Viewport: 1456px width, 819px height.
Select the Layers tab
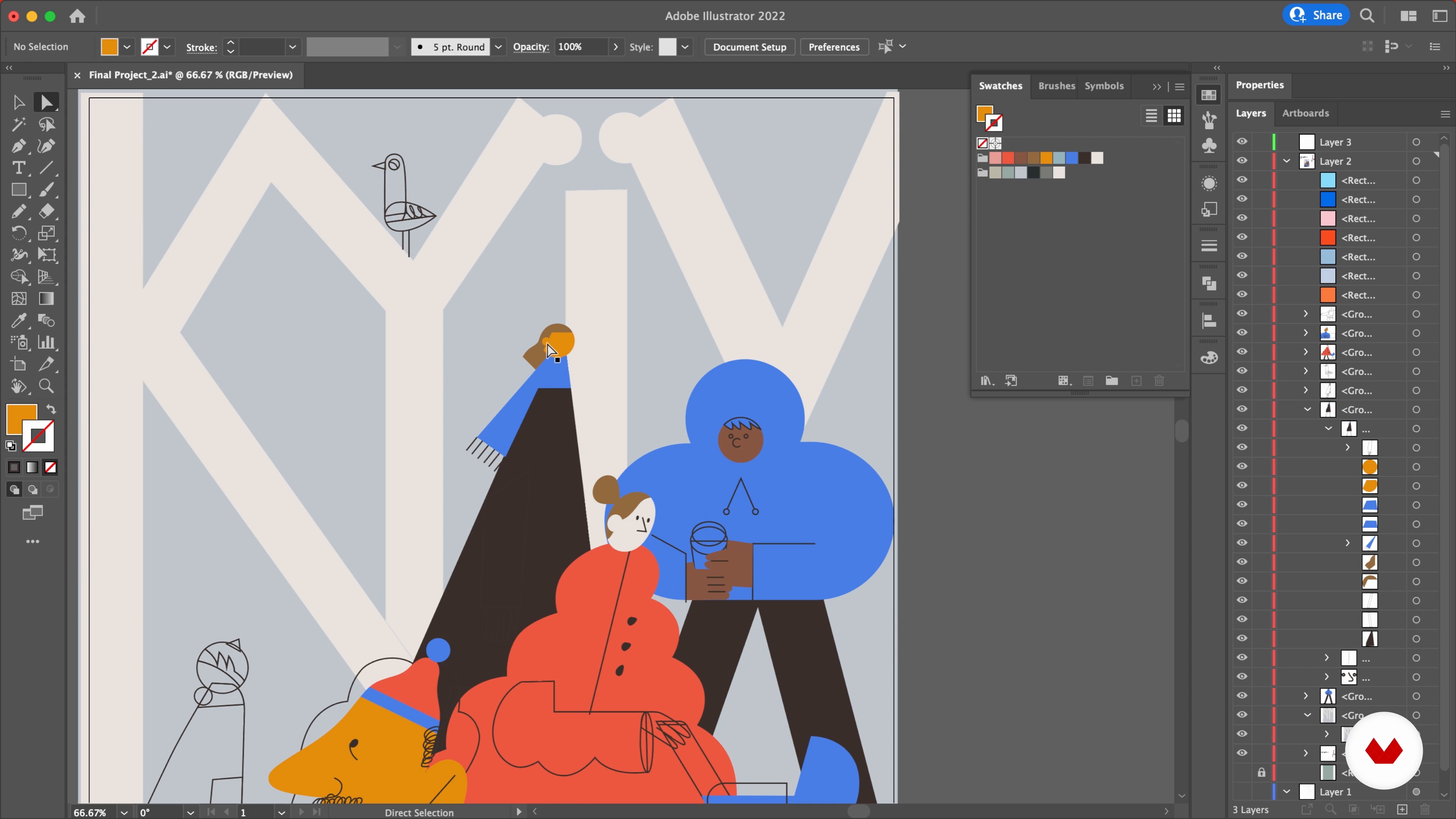1250,113
